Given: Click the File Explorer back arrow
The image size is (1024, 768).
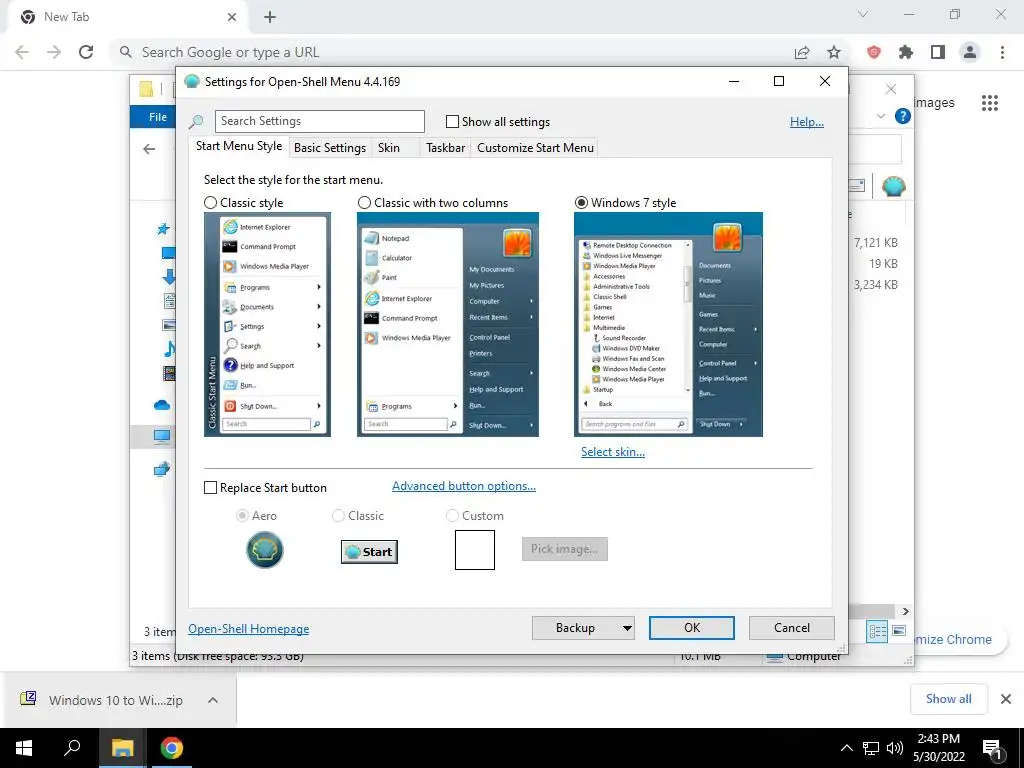Looking at the screenshot, I should [x=149, y=149].
